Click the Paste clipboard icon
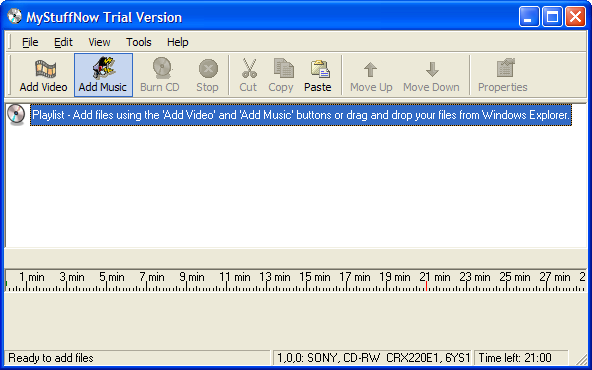Image resolution: width=592 pixels, height=370 pixels. (x=320, y=68)
